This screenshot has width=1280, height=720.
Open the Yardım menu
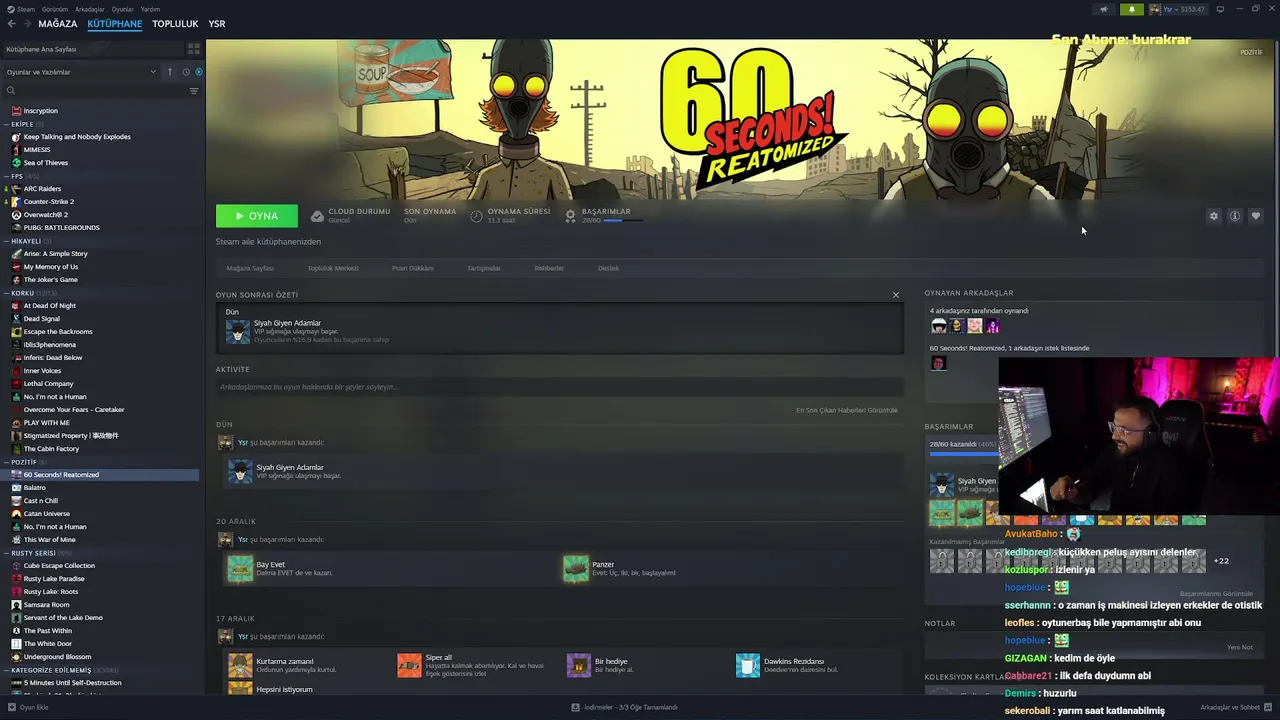[150, 9]
